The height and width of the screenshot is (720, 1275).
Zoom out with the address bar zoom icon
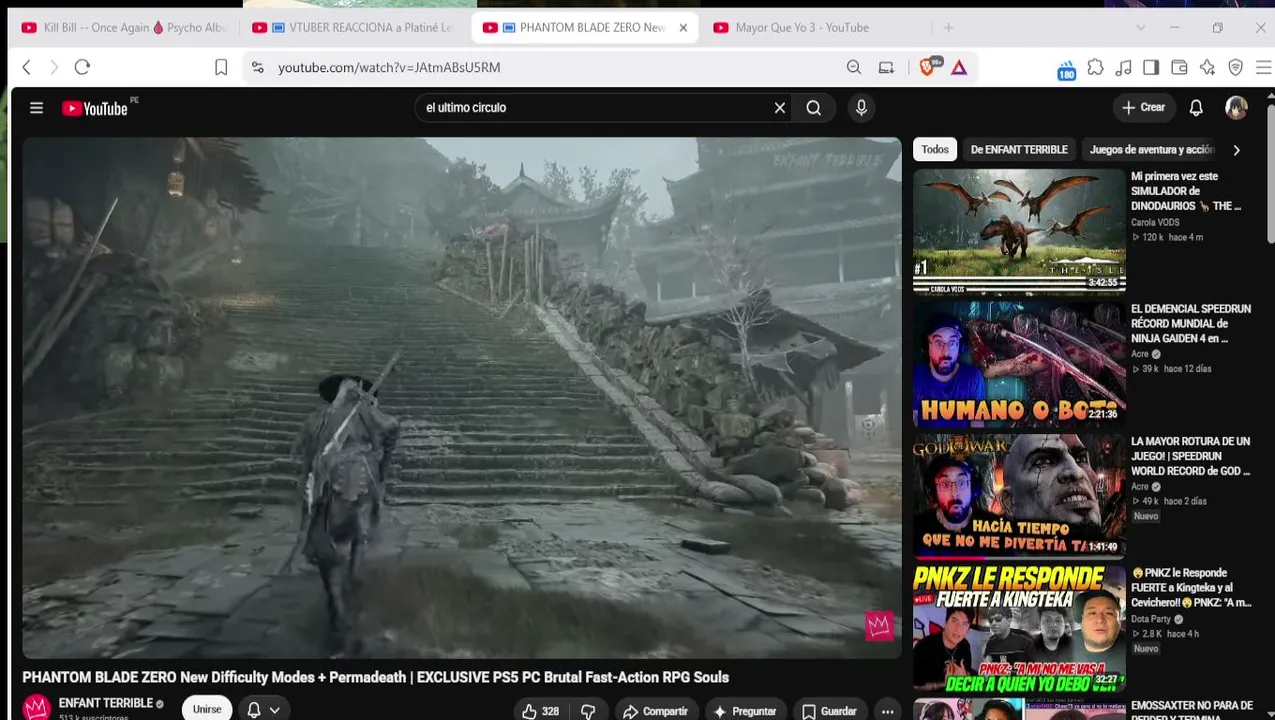coord(854,67)
